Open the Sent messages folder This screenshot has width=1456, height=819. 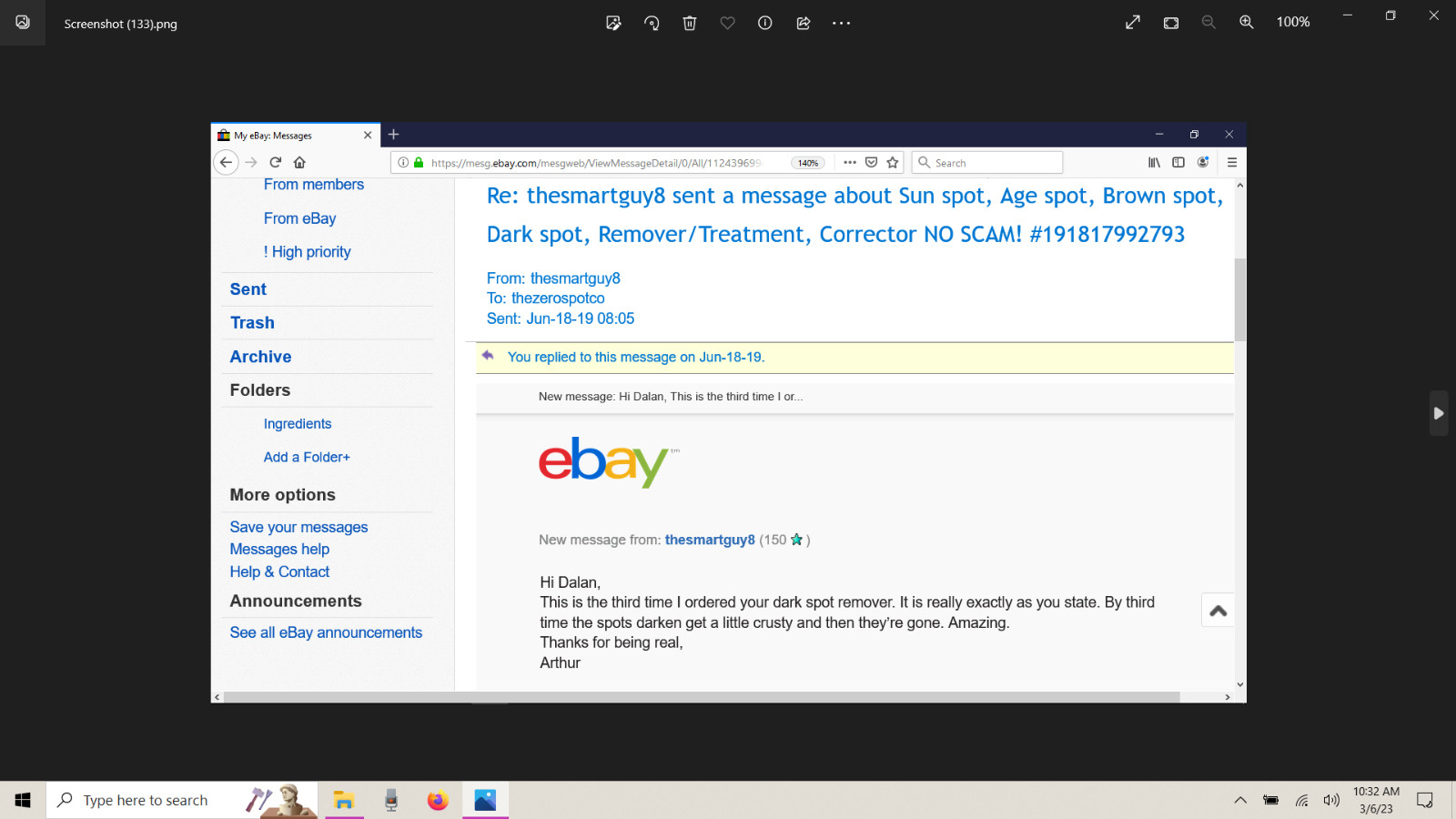tap(248, 289)
